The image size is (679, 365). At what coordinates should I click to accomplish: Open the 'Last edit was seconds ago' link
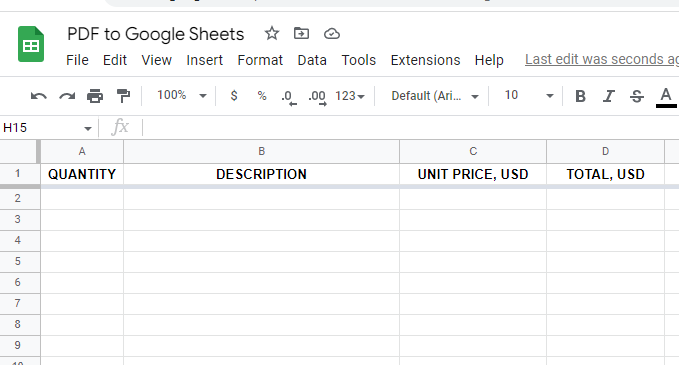click(602, 59)
